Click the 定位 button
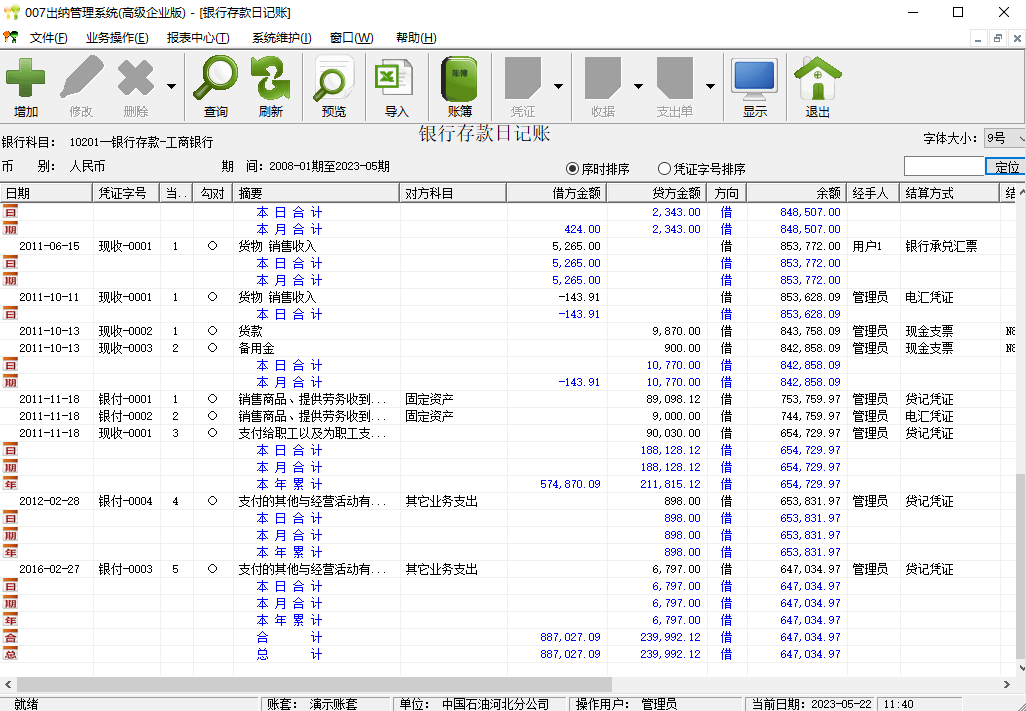Screen dimensions: 1026x711 coord(1006,167)
